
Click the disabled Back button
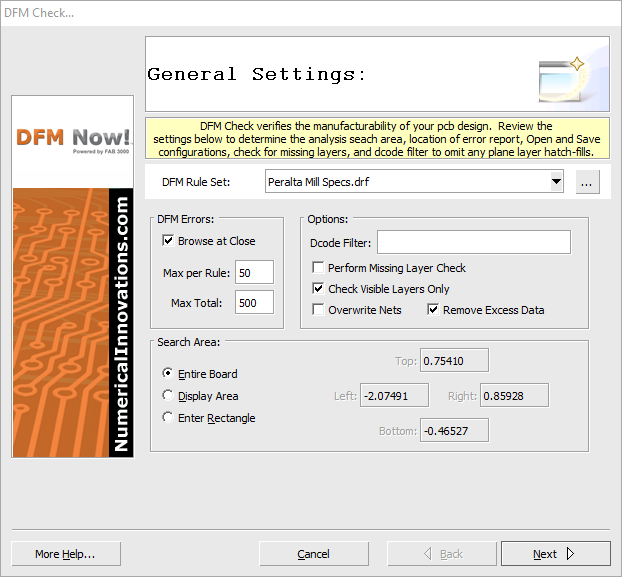(442, 554)
